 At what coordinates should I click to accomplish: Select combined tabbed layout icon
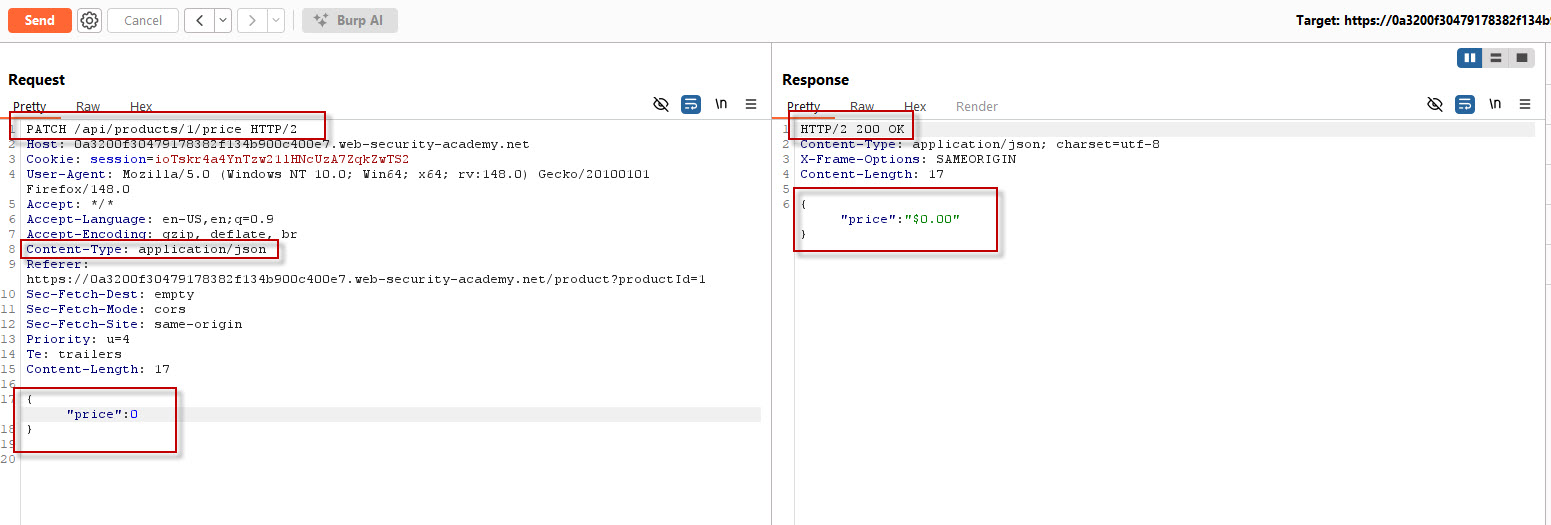coord(1522,58)
